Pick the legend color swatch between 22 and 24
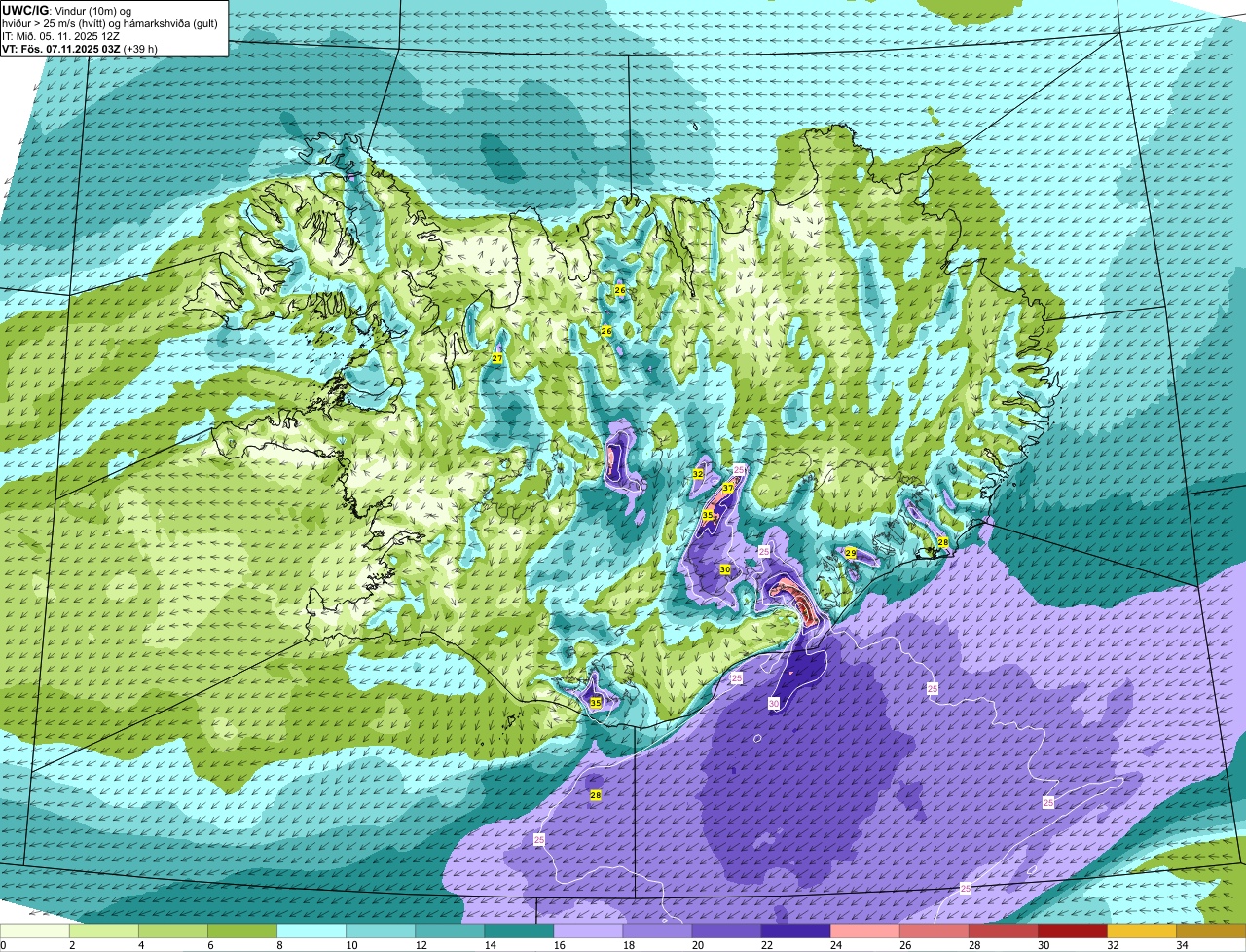Viewport: 1246px width, 952px height. click(x=795, y=932)
